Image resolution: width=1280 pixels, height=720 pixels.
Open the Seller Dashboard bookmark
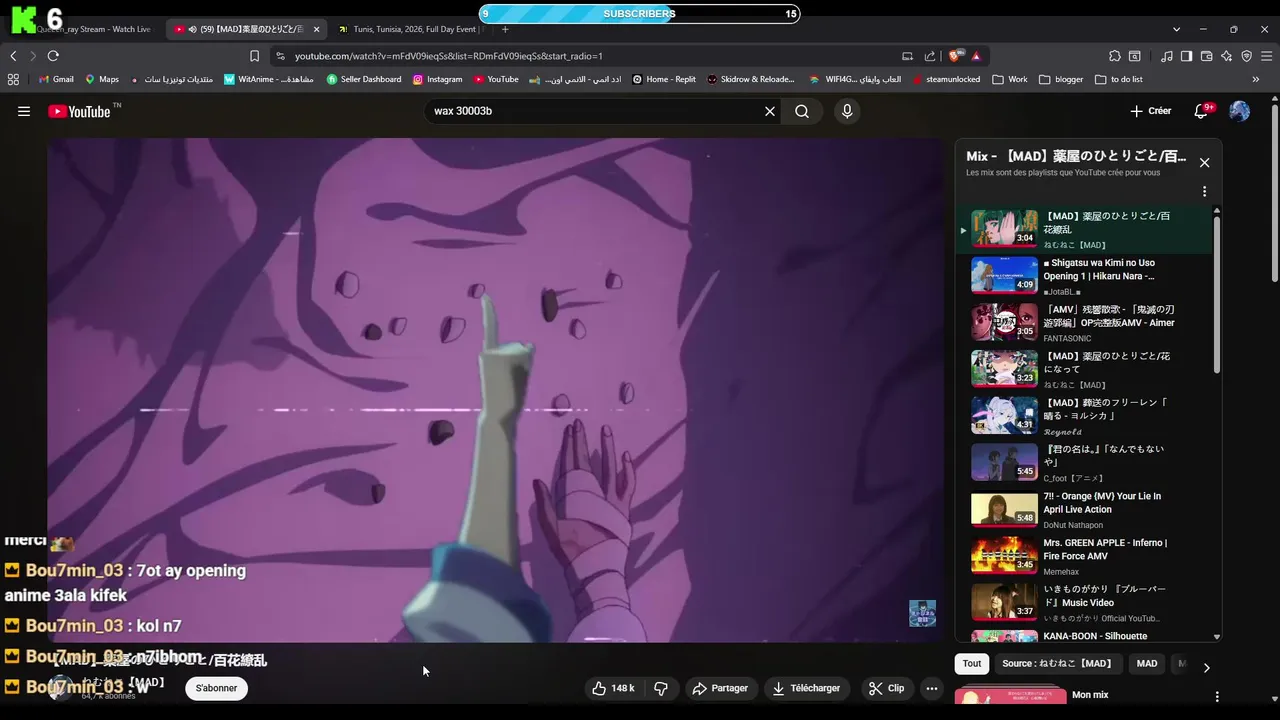tap(364, 79)
